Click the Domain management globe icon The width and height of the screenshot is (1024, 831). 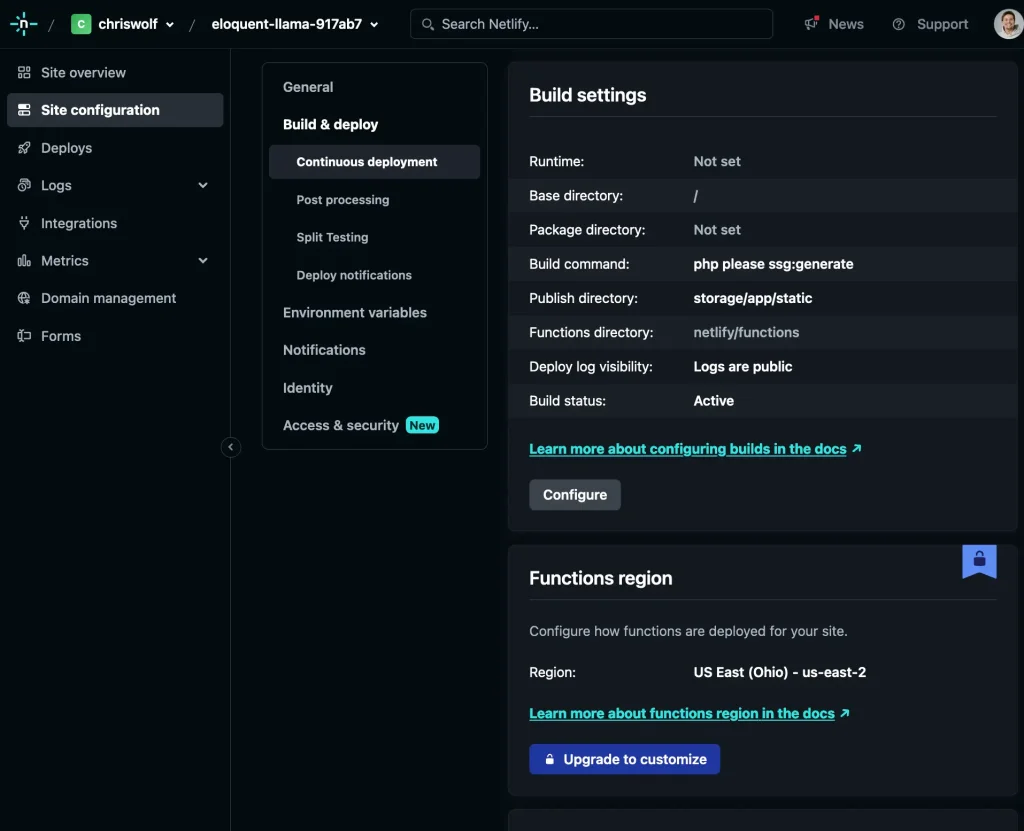(24, 298)
